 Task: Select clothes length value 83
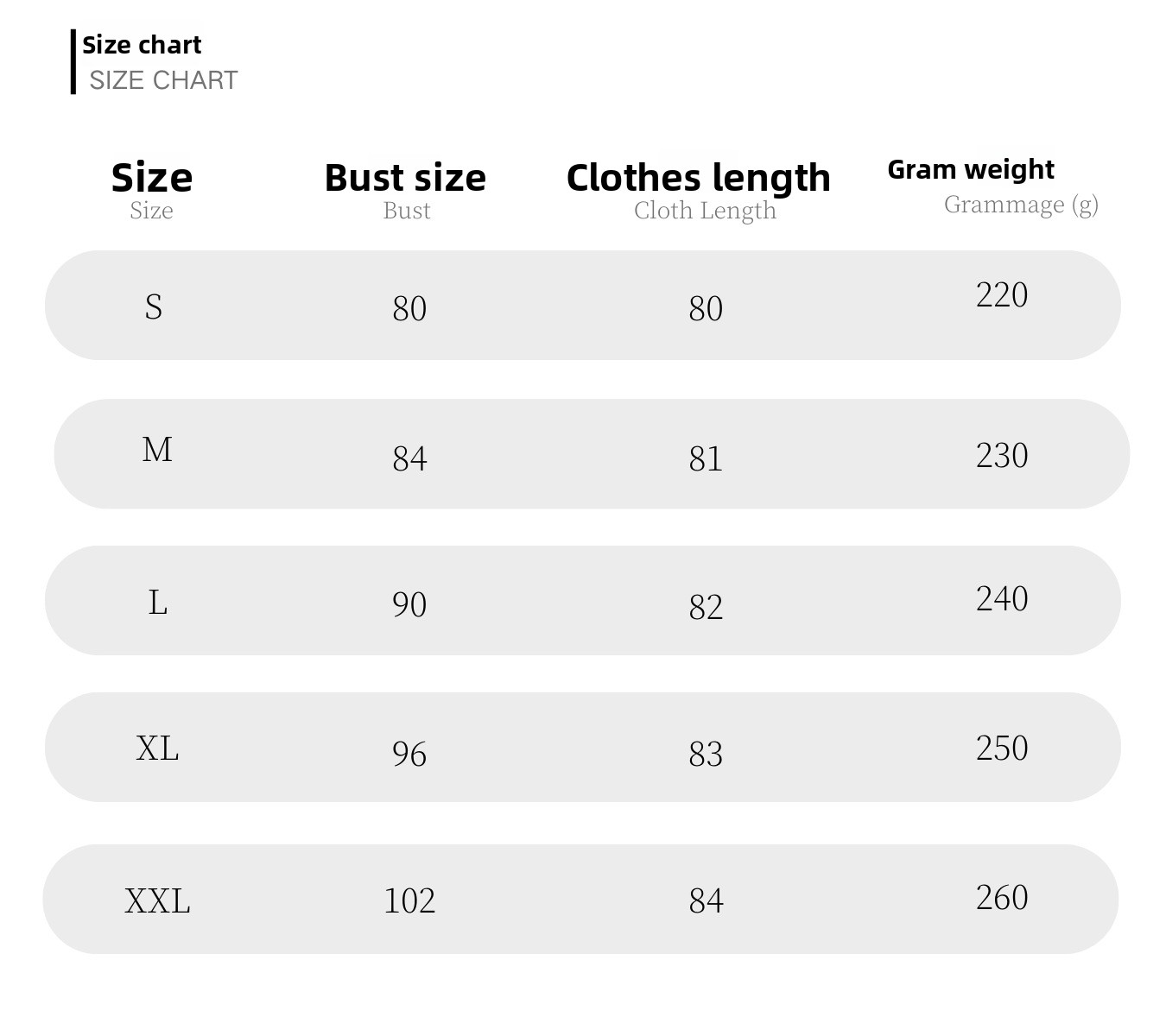[706, 754]
